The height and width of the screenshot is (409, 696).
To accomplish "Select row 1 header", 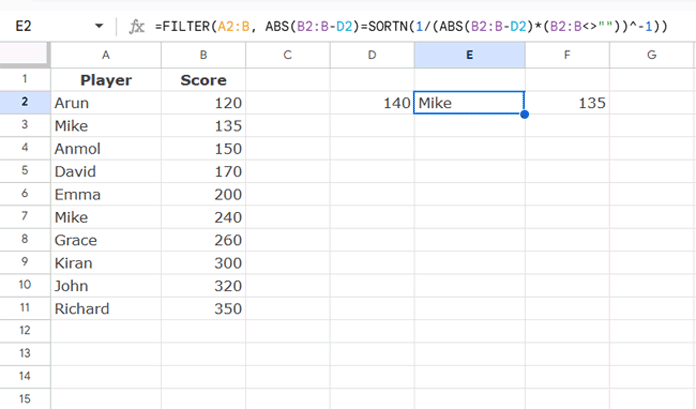I will (x=25, y=79).
